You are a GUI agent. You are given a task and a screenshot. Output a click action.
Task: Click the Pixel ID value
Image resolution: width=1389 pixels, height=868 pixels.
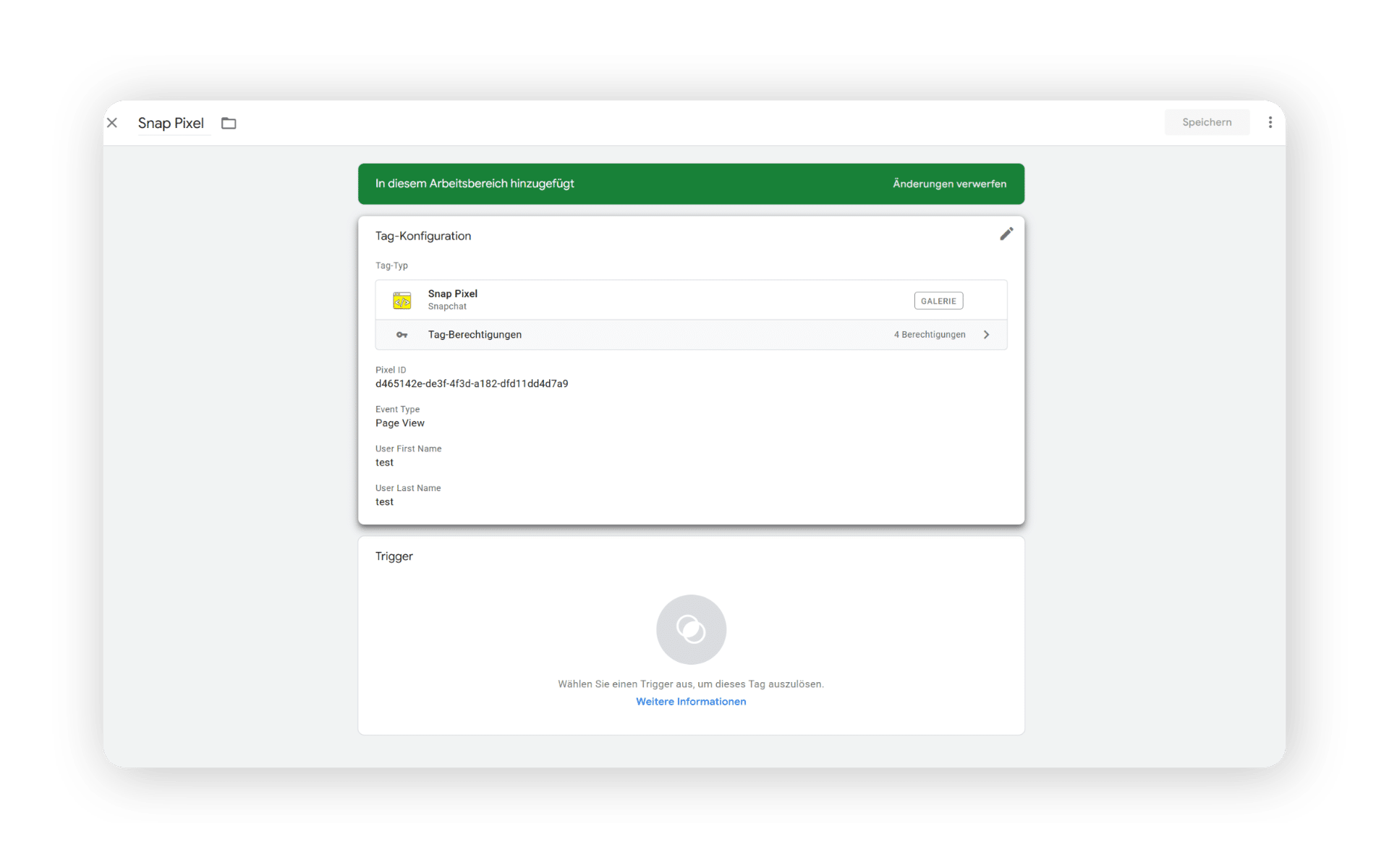pos(472,384)
